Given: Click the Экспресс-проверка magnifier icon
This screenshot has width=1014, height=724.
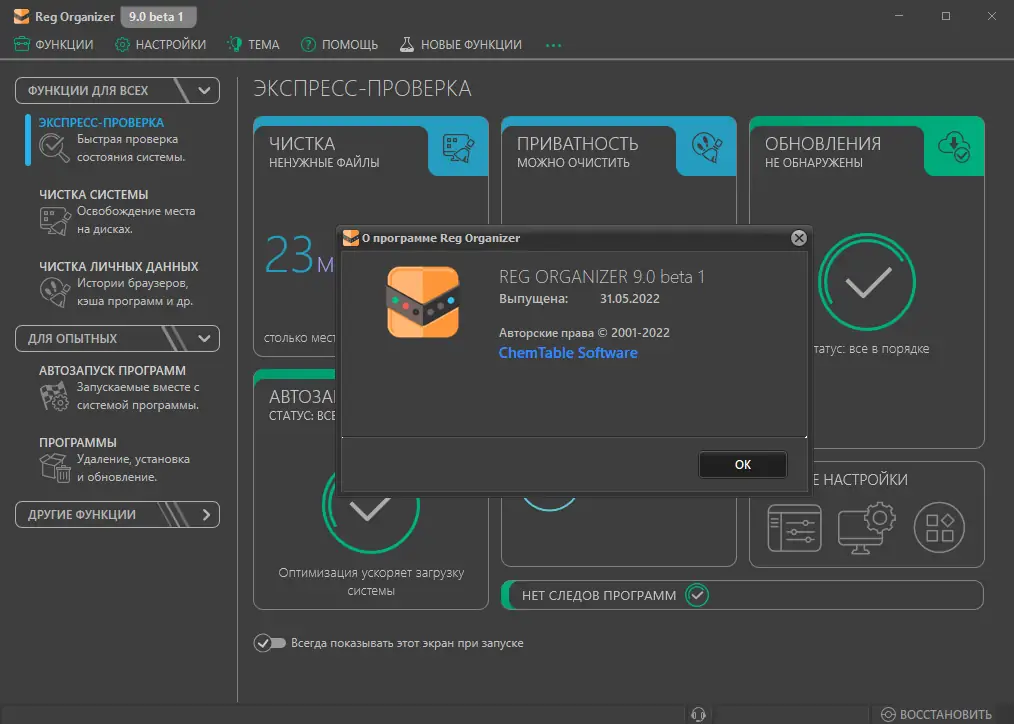Looking at the screenshot, I should click(x=54, y=148).
